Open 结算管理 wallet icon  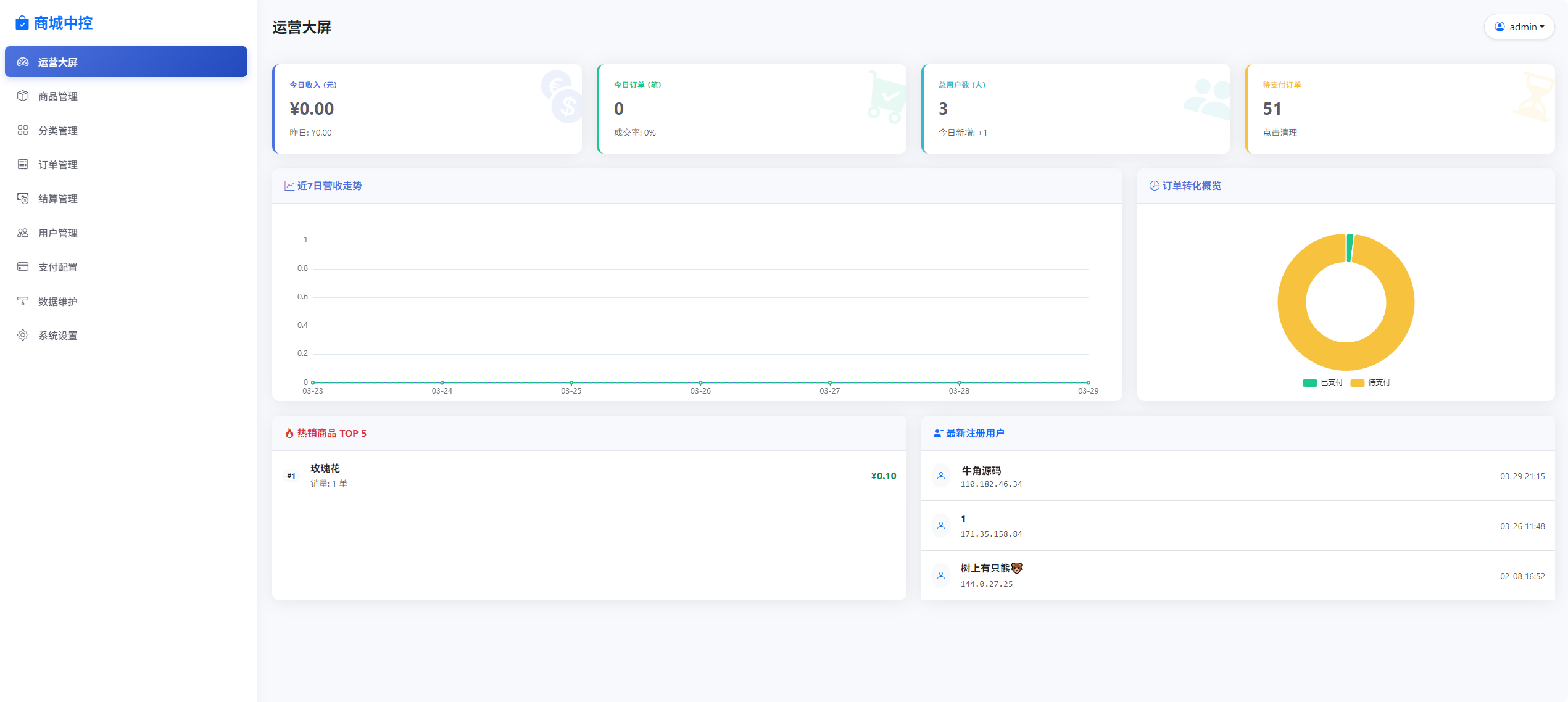pyautogui.click(x=23, y=199)
